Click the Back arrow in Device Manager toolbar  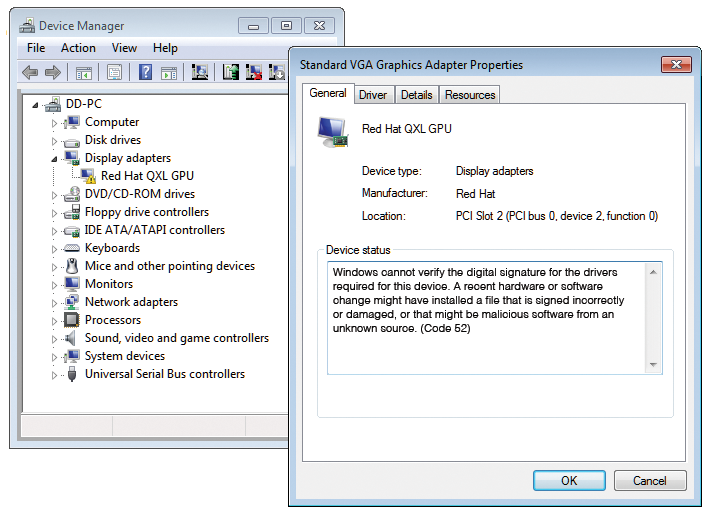30,72
